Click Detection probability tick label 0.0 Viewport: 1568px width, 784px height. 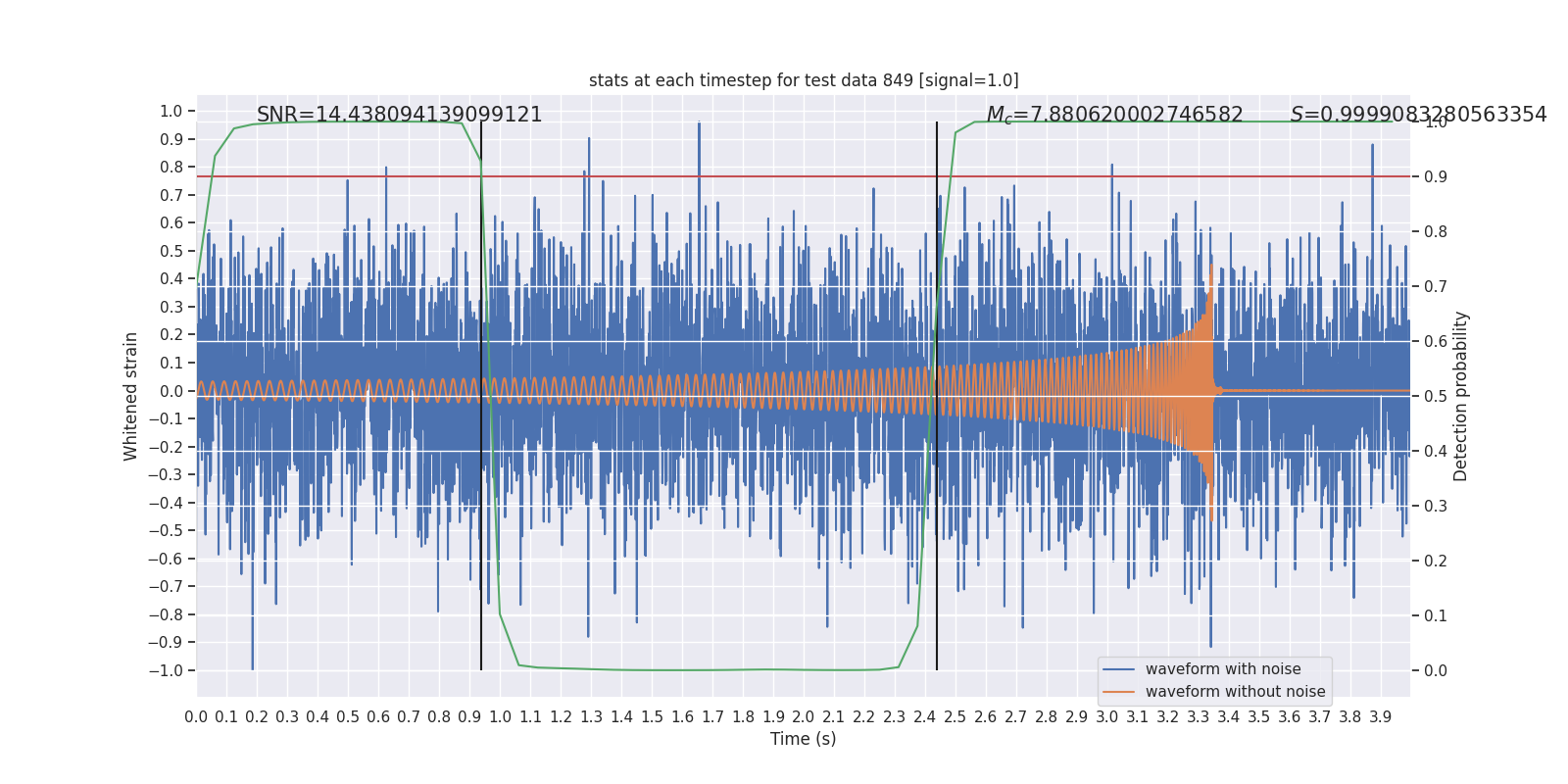click(1436, 671)
